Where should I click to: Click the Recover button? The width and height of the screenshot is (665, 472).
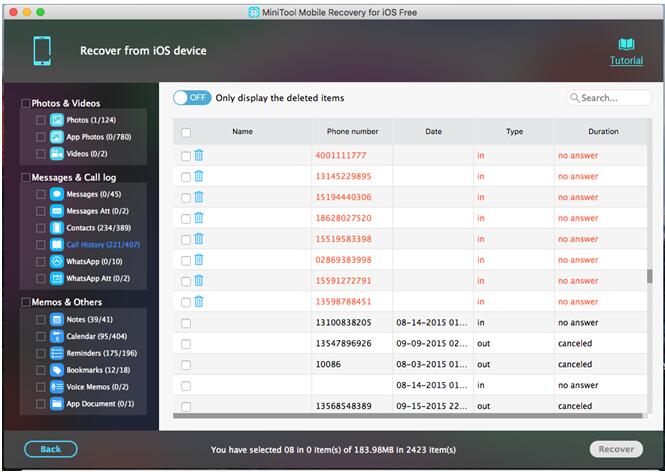[x=616, y=449]
